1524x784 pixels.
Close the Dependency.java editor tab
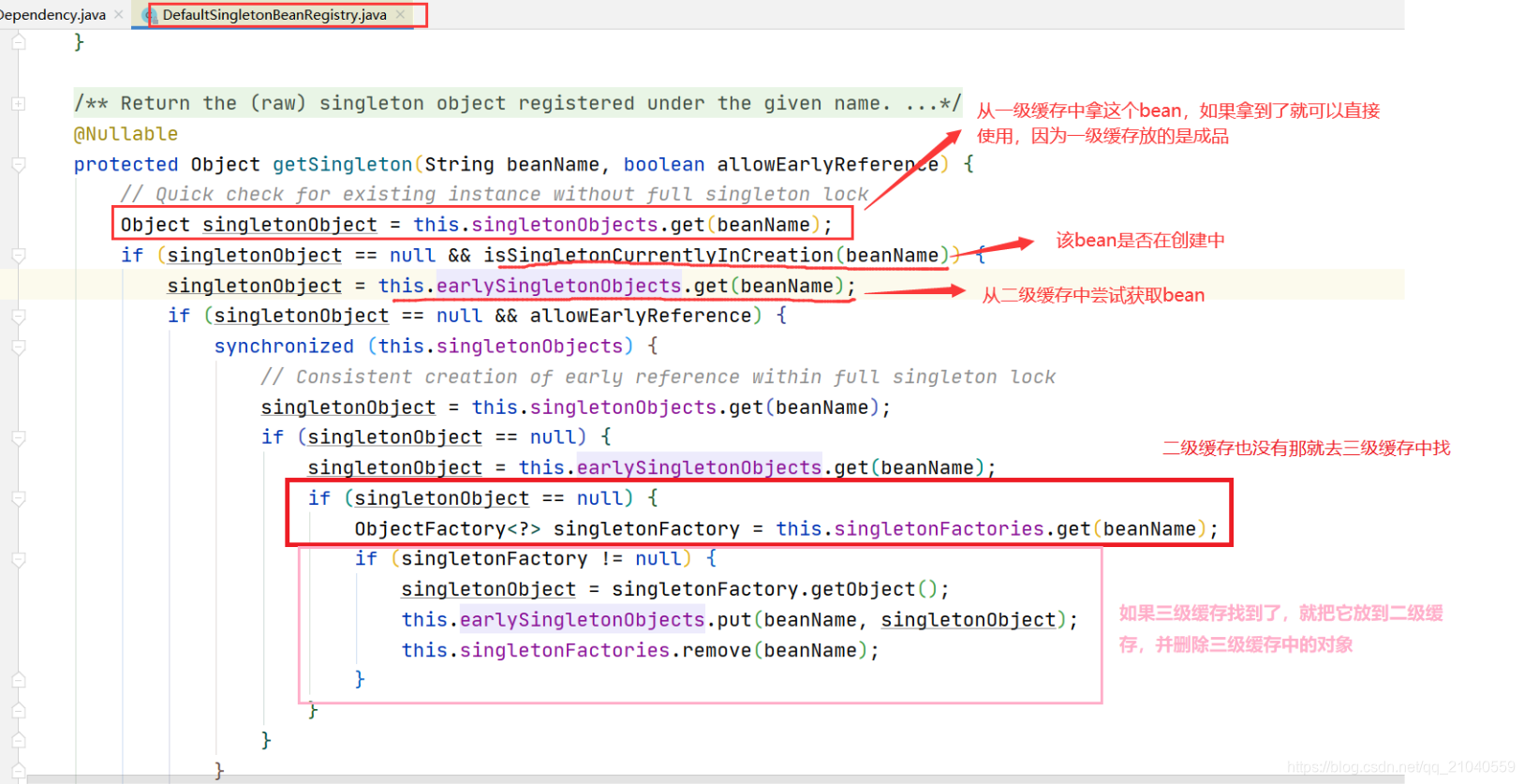[118, 15]
